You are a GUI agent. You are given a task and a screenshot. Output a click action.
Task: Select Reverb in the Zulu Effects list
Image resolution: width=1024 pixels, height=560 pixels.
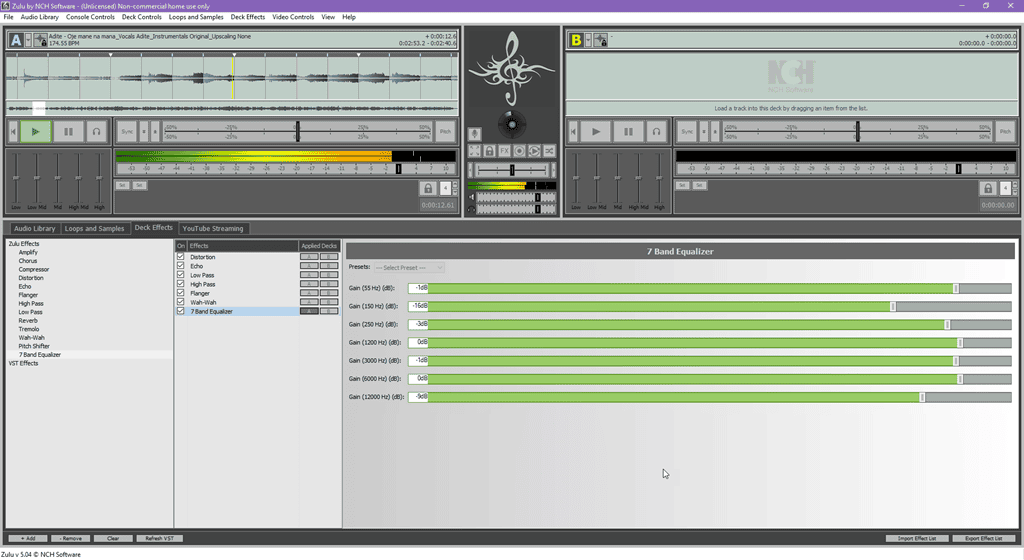pyautogui.click(x=28, y=321)
